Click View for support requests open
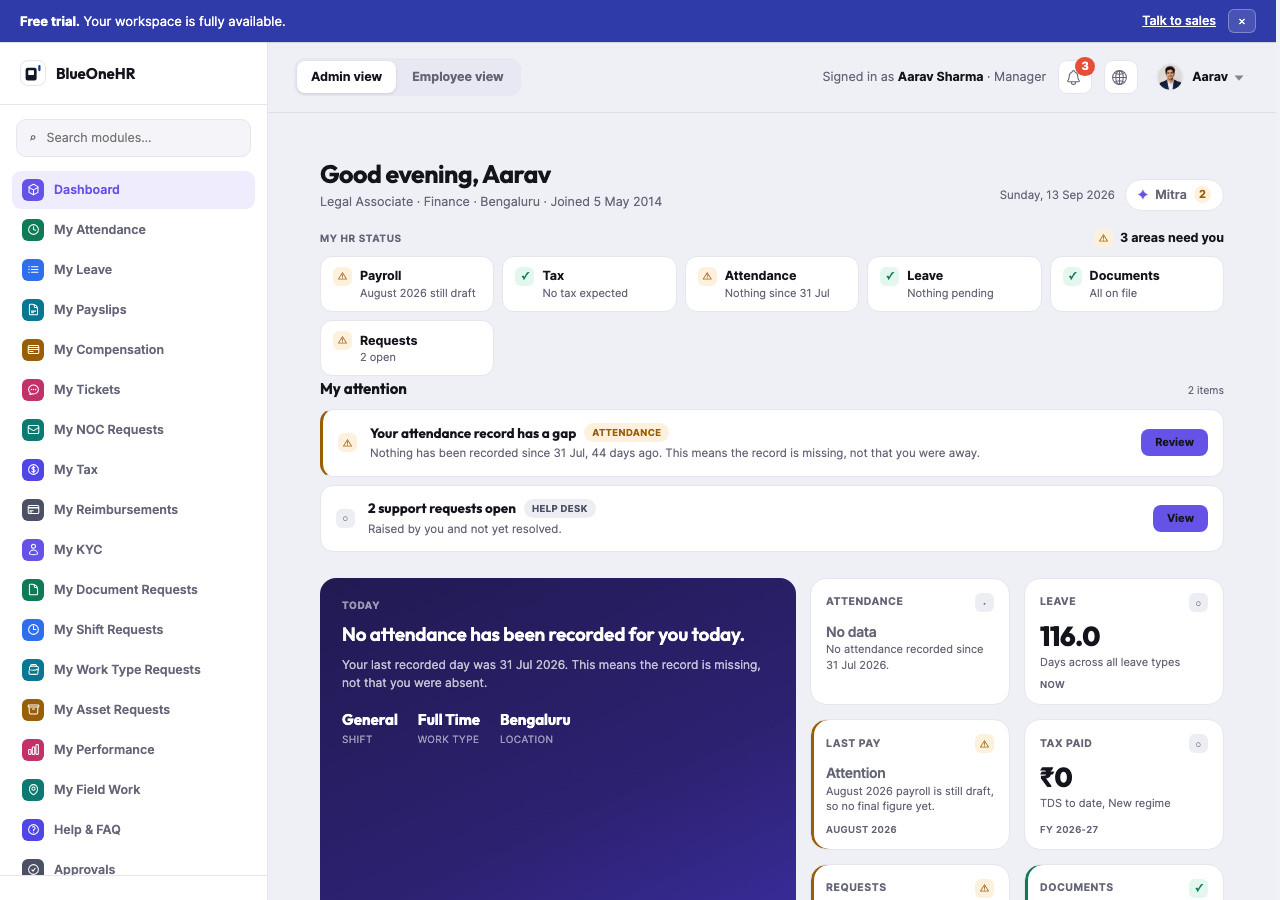The width and height of the screenshot is (1280, 900). click(1180, 518)
